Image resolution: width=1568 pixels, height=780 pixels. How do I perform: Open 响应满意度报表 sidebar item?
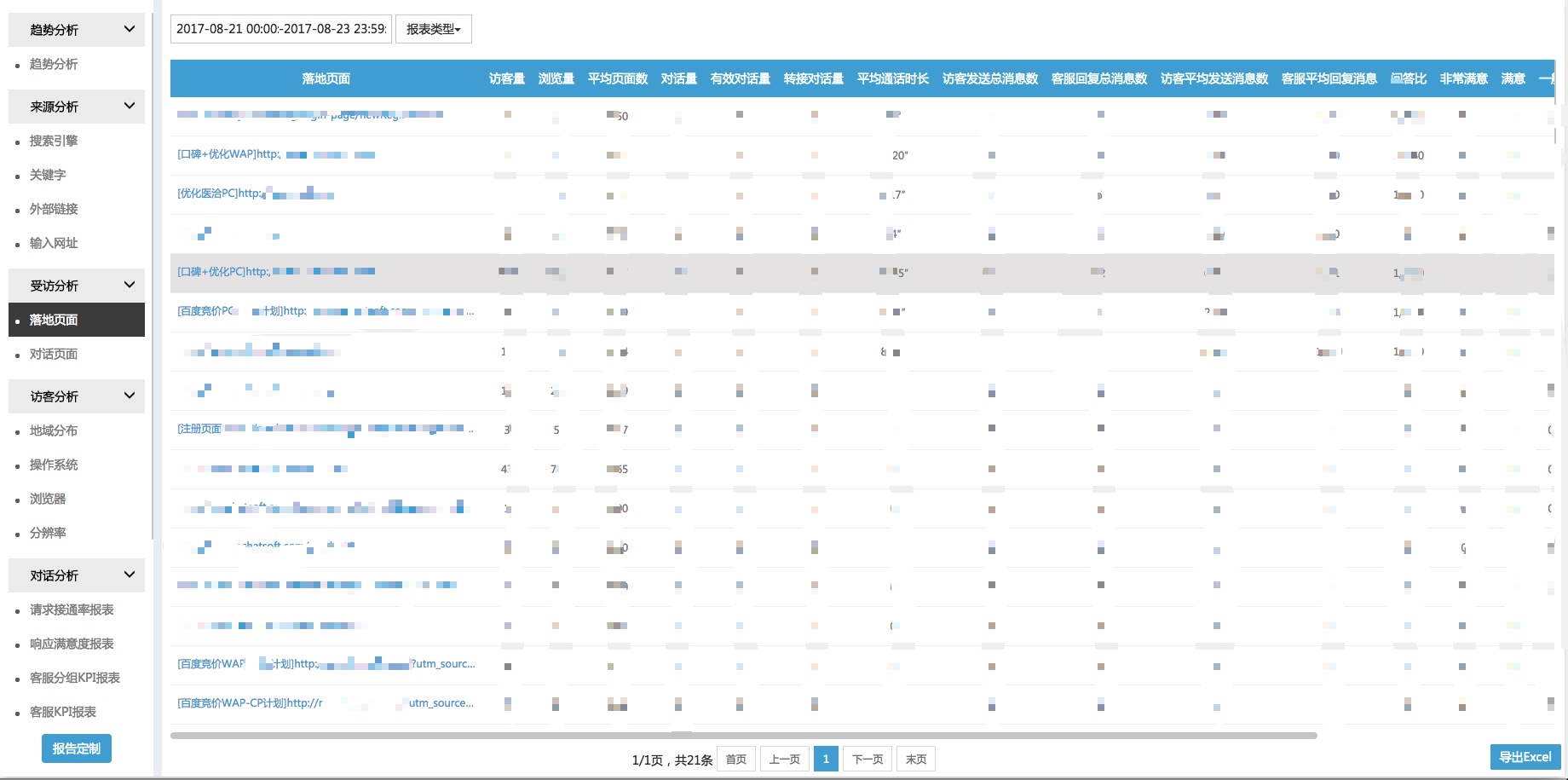72,644
